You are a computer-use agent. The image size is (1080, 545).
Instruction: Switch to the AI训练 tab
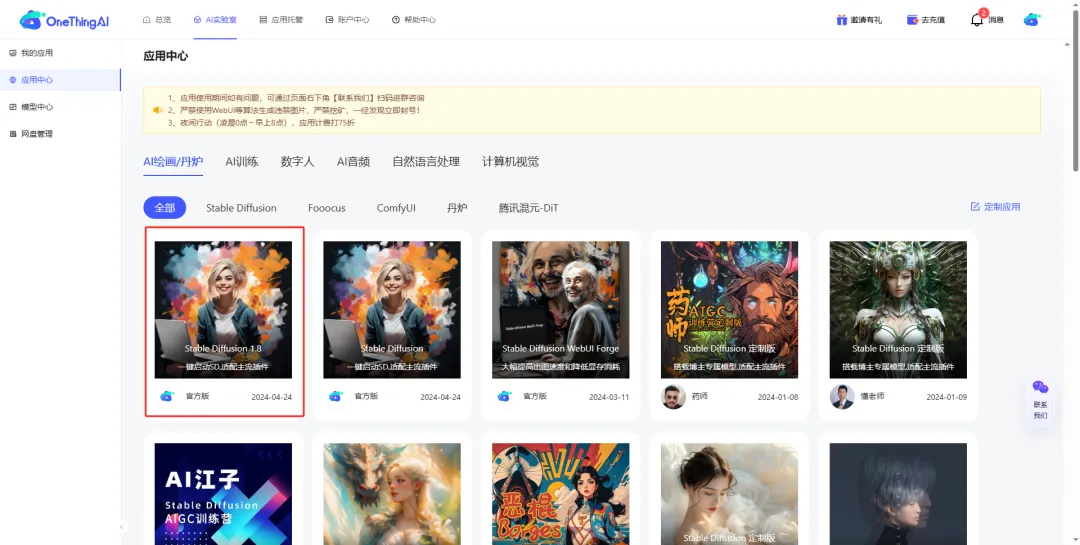click(242, 162)
